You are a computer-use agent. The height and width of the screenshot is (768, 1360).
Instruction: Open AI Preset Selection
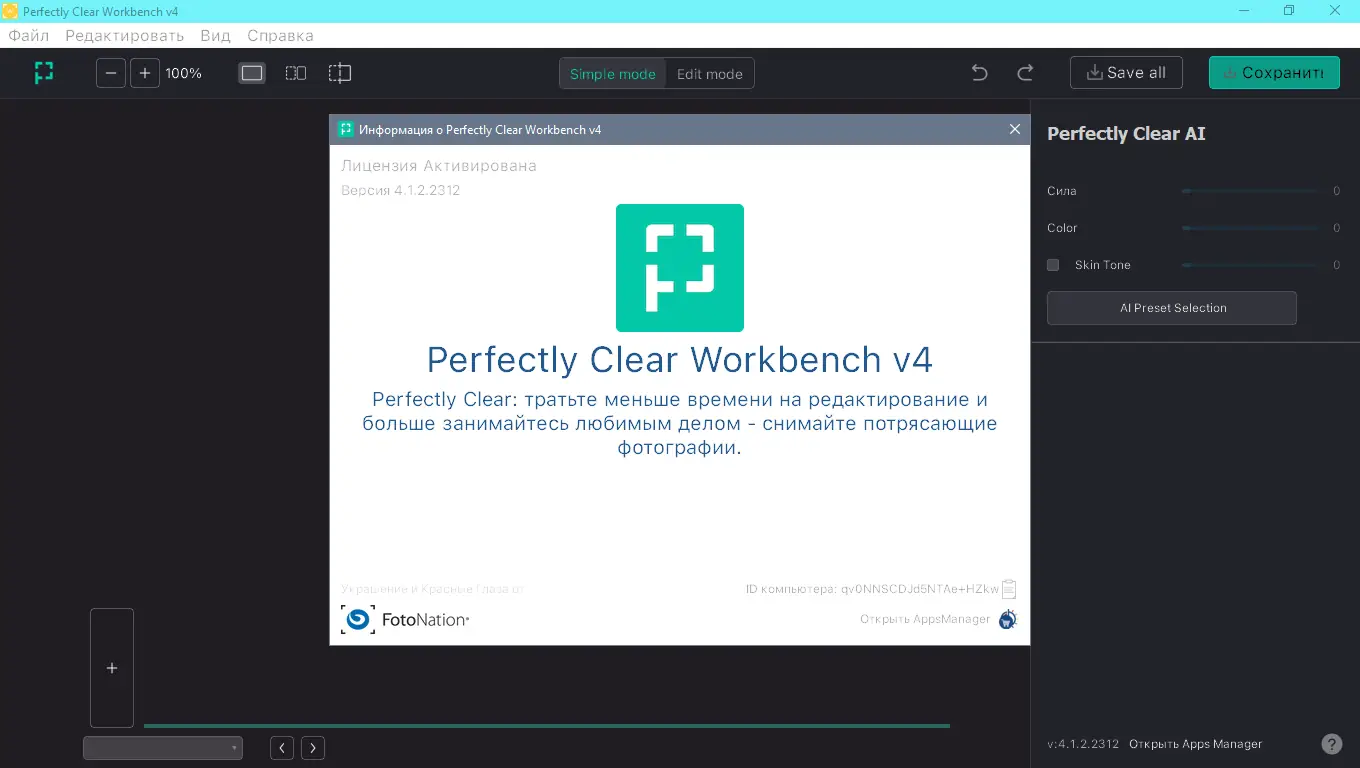click(1172, 308)
